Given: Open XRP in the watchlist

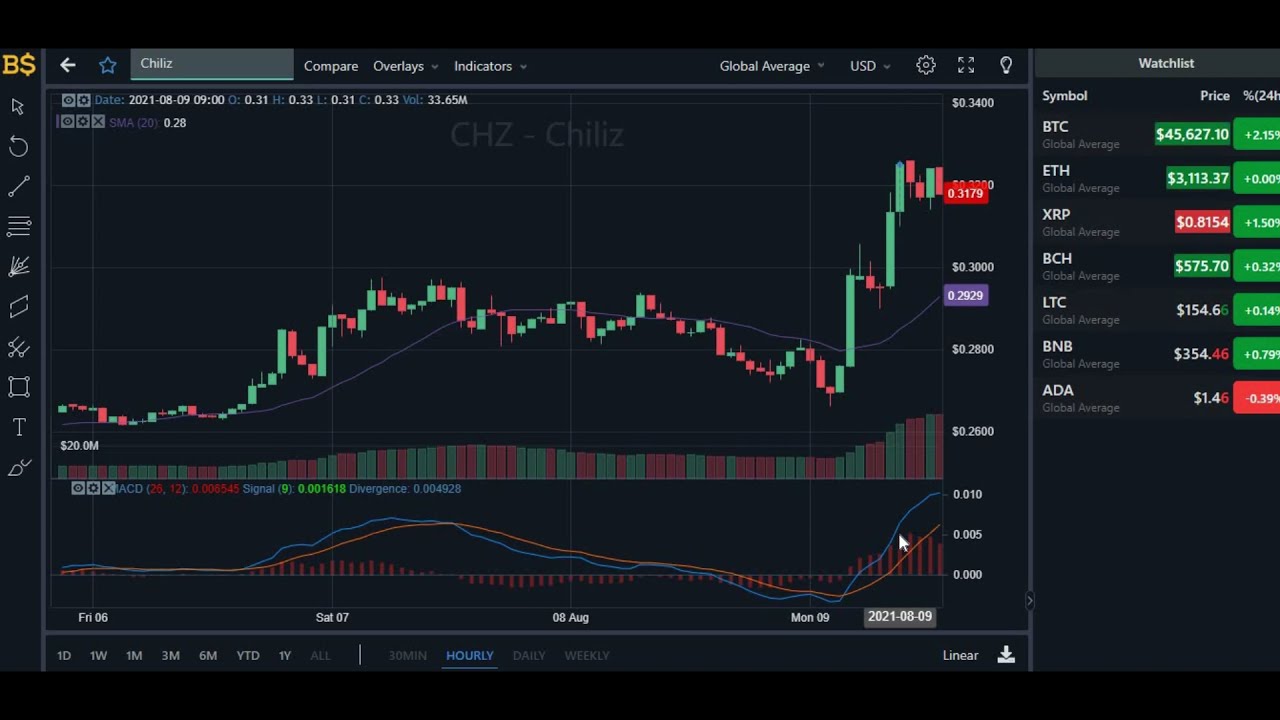Looking at the screenshot, I should coord(1158,222).
